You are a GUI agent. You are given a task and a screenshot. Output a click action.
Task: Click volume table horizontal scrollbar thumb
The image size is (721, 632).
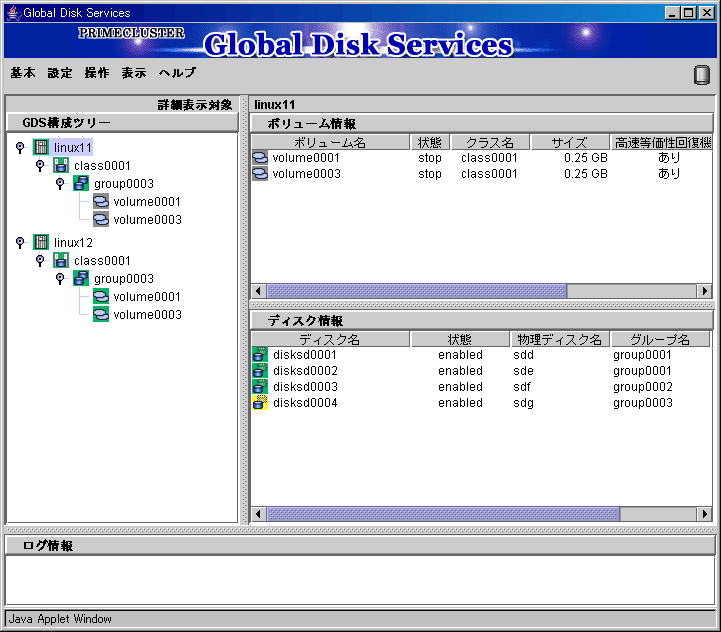coord(417,291)
